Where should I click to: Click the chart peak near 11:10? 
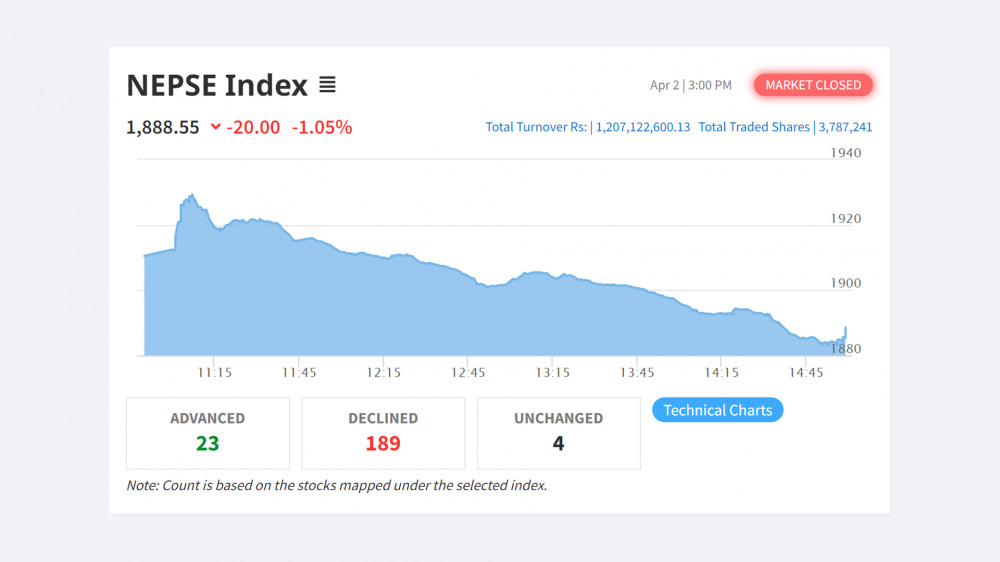[x=191, y=196]
